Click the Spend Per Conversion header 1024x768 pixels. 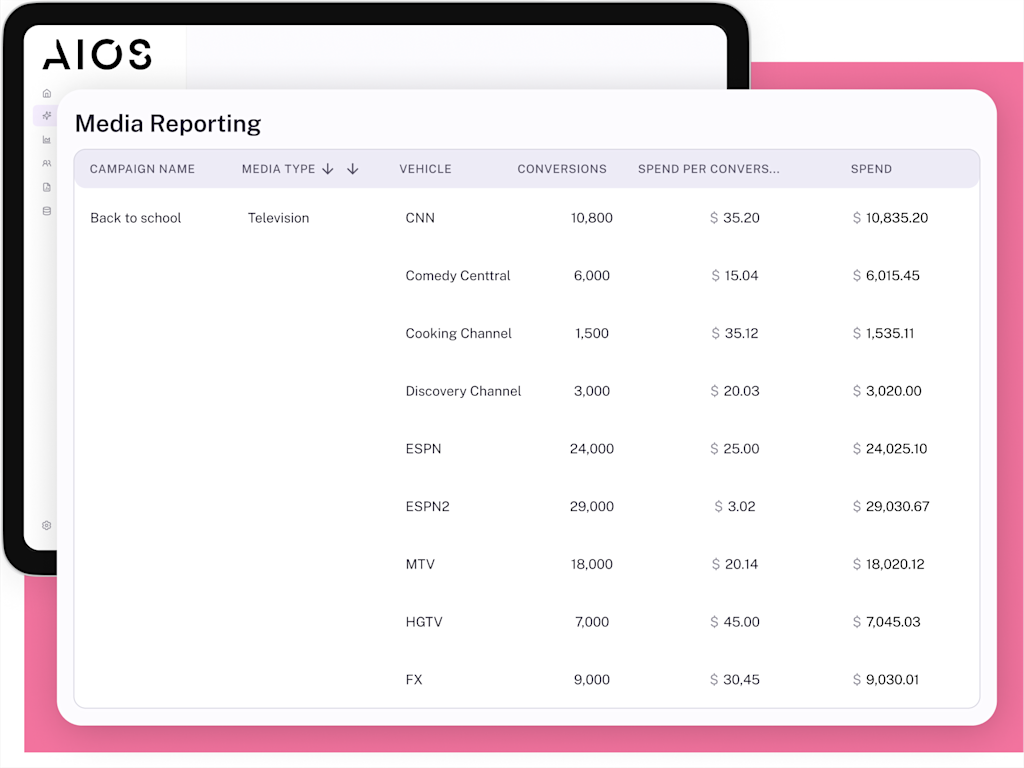click(709, 169)
